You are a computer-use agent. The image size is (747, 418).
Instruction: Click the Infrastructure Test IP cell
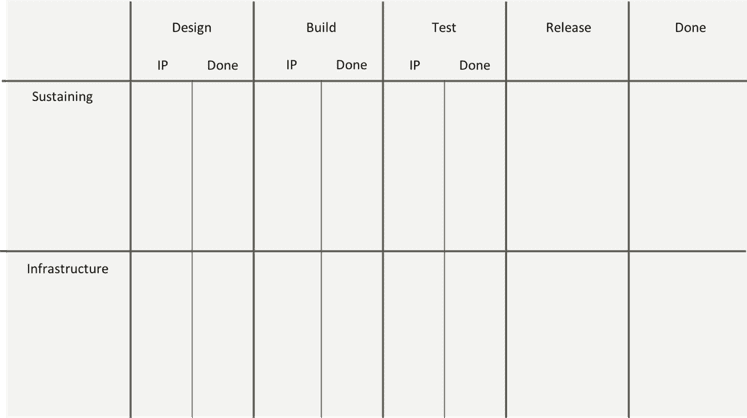(414, 335)
